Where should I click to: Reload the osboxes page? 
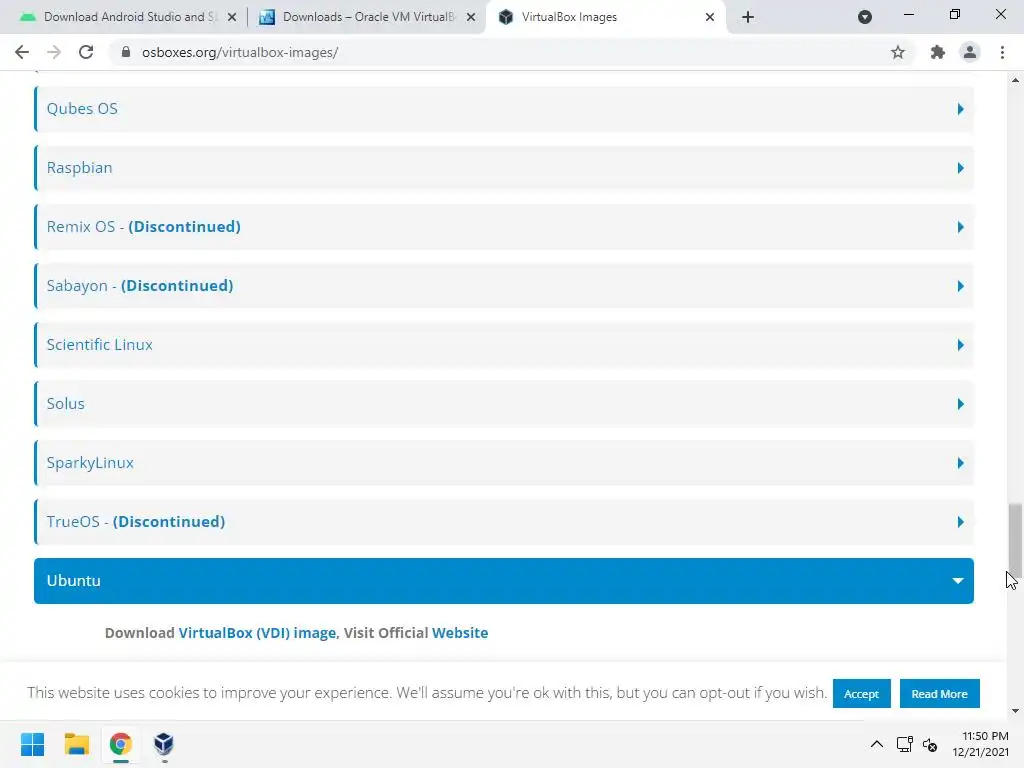(x=86, y=52)
